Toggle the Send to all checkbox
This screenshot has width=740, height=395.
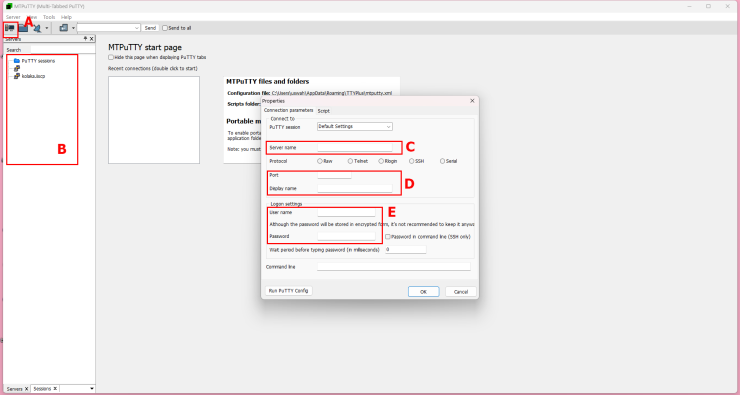click(165, 28)
